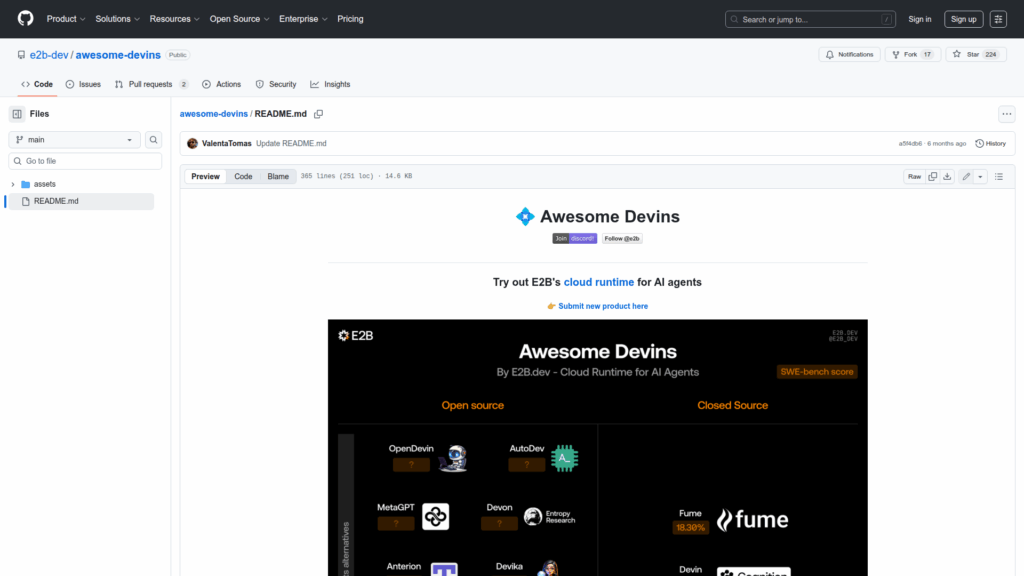Viewport: 1024px width, 576px height.
Task: Select the Blame view tab
Action: coord(278,176)
